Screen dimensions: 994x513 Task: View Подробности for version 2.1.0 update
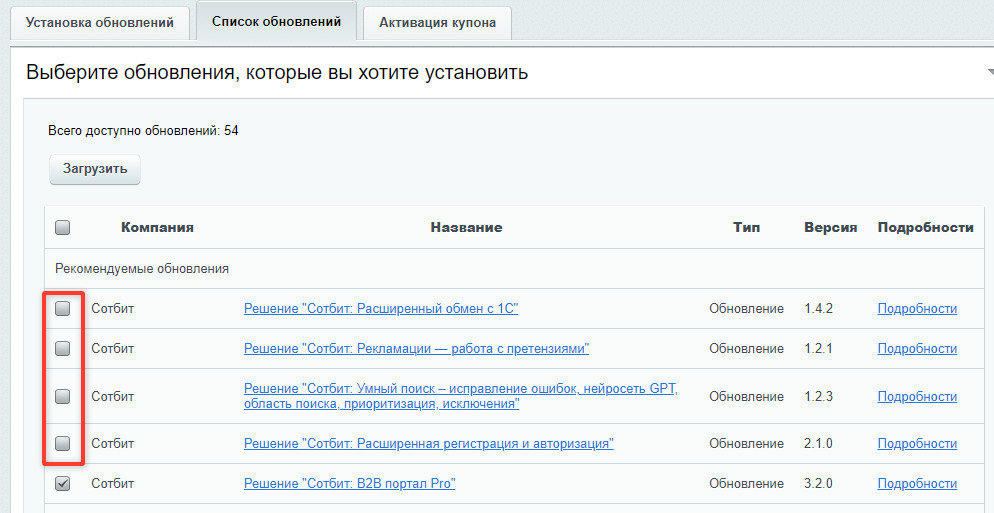(x=917, y=443)
